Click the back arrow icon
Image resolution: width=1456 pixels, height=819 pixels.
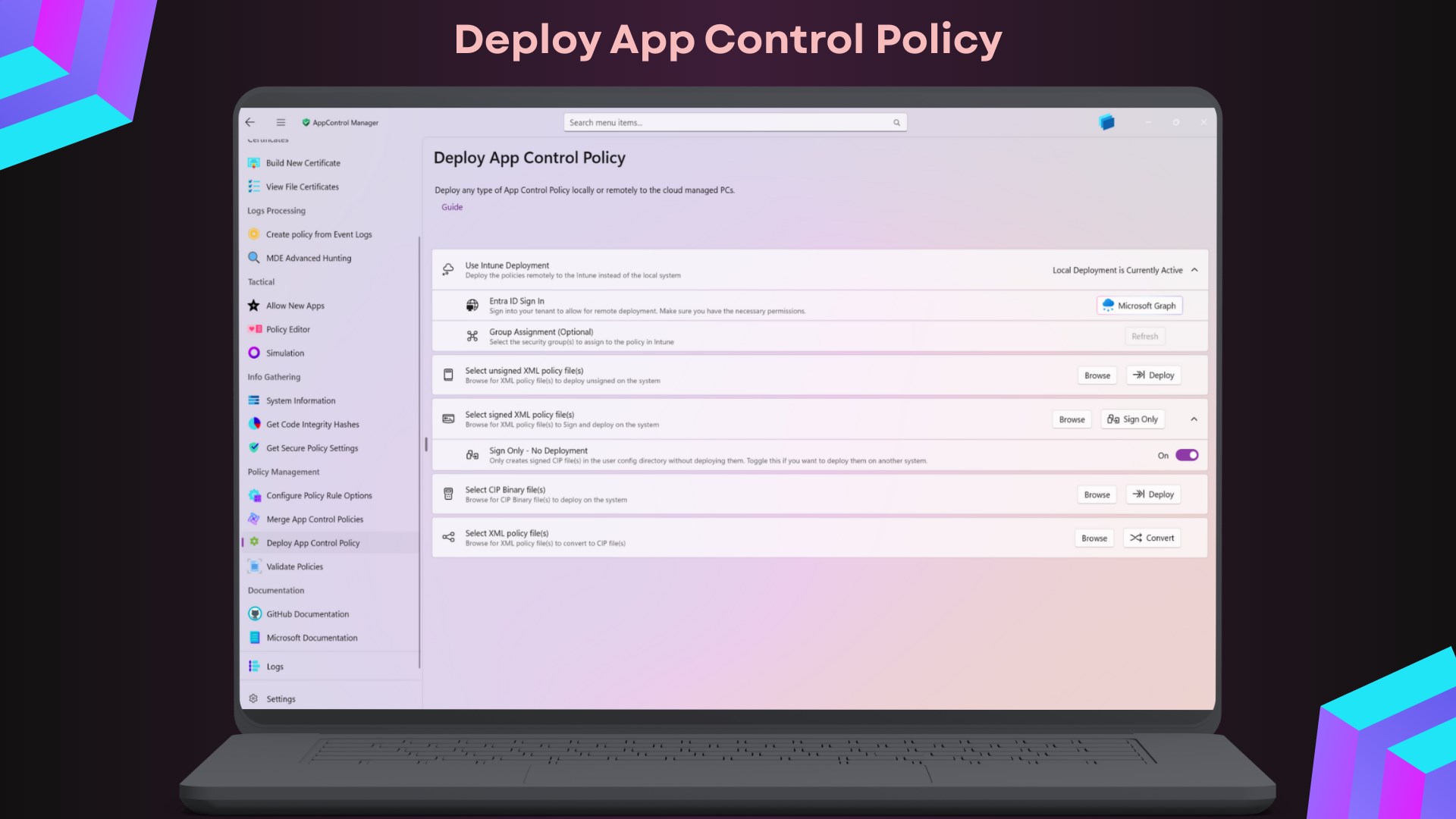(250, 122)
